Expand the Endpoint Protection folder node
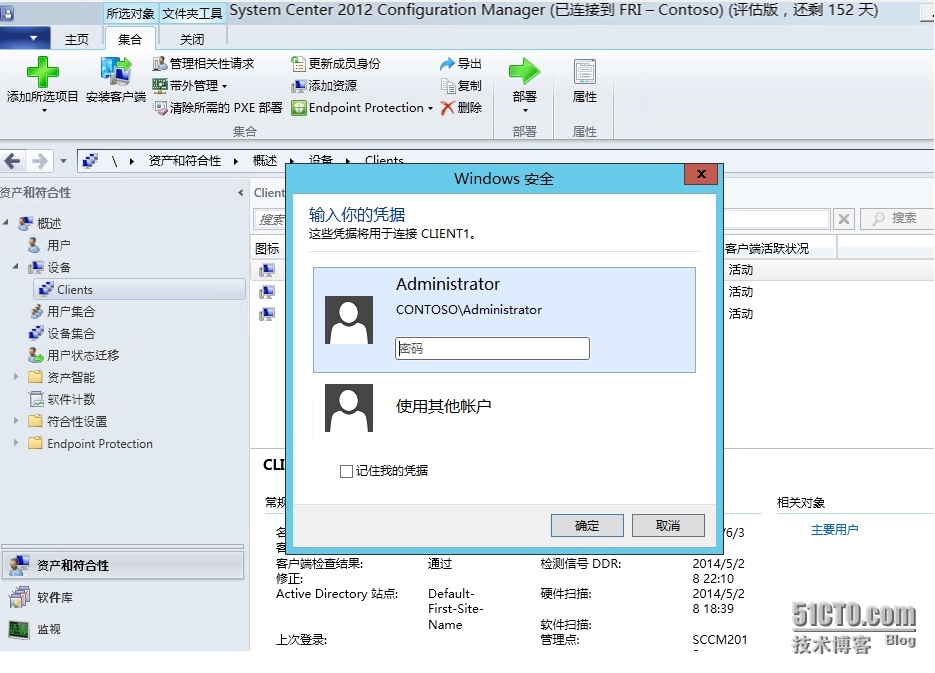 pos(16,443)
